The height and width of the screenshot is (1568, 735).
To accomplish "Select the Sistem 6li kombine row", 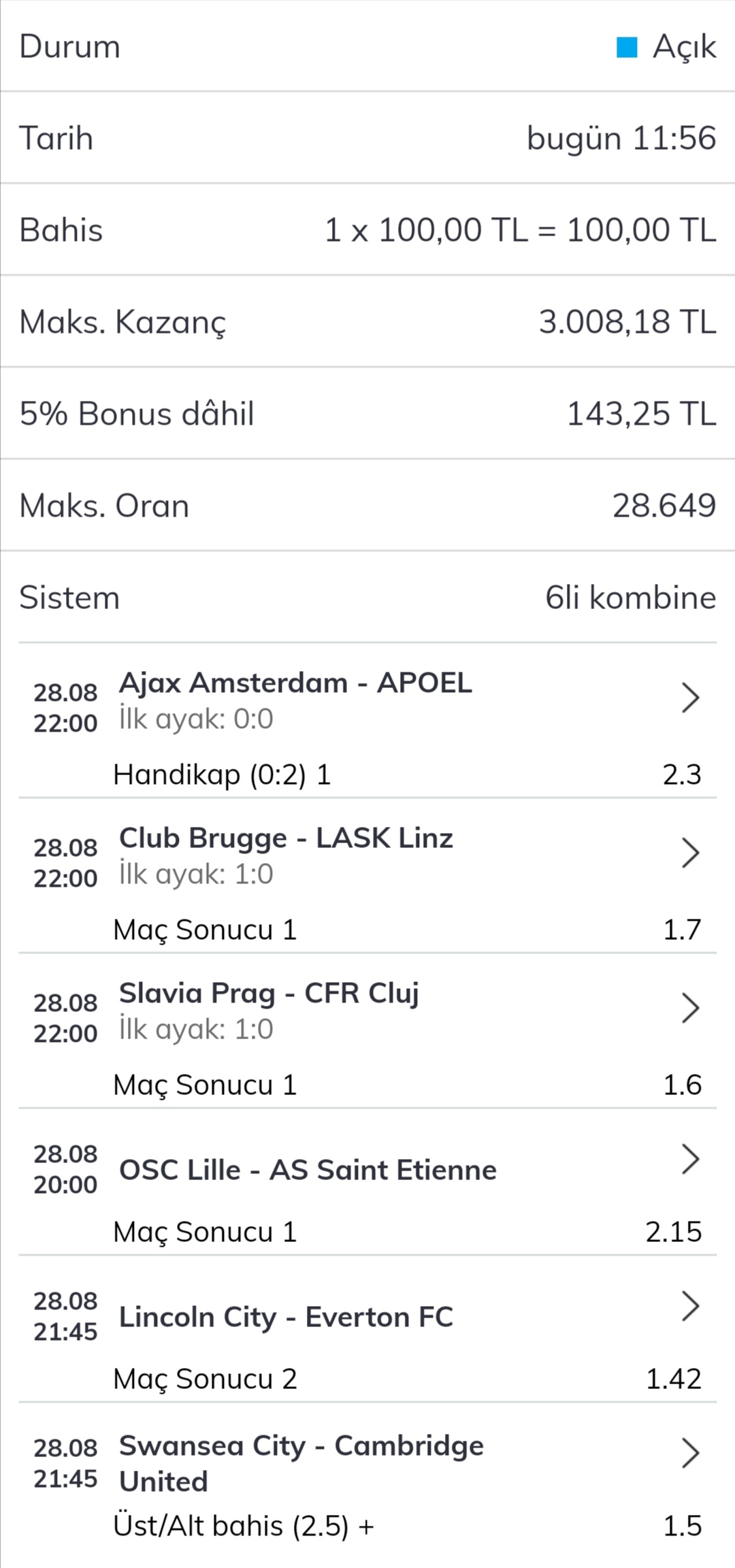I will [x=367, y=597].
